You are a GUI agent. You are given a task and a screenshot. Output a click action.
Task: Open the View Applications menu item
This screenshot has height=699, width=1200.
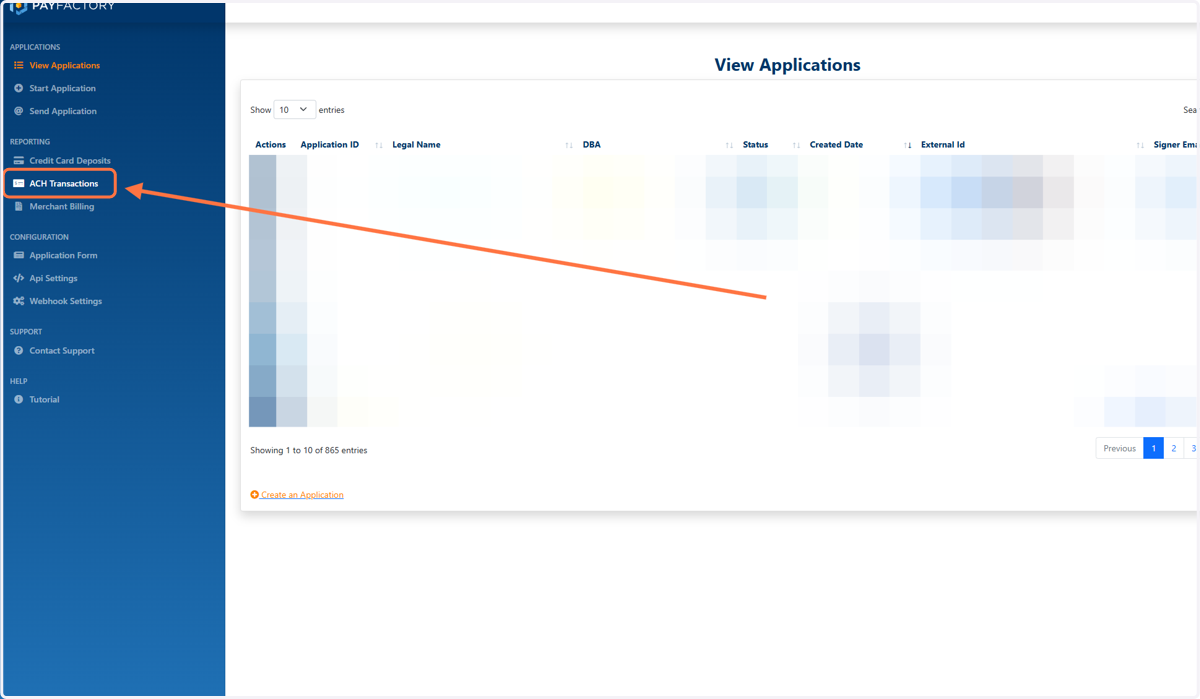65,65
